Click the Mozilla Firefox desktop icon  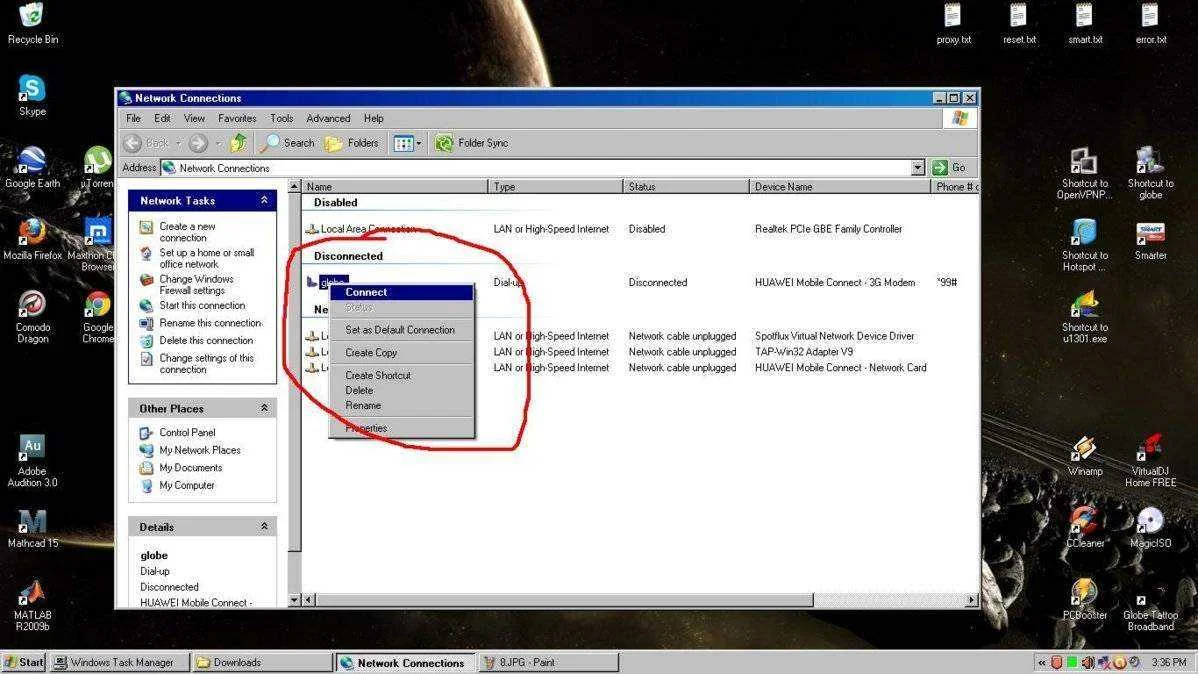point(32,239)
